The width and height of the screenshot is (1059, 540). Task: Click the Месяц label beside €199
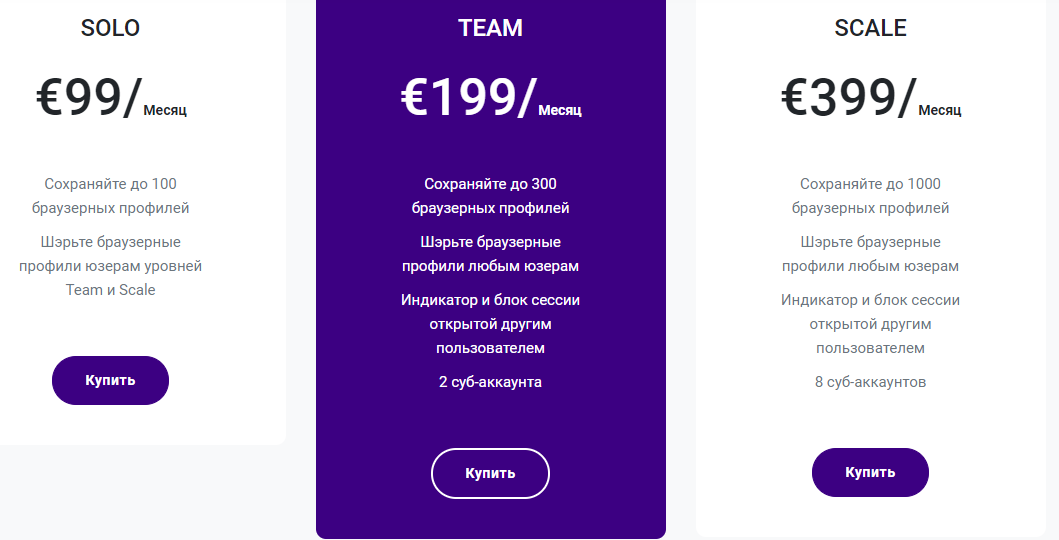560,110
